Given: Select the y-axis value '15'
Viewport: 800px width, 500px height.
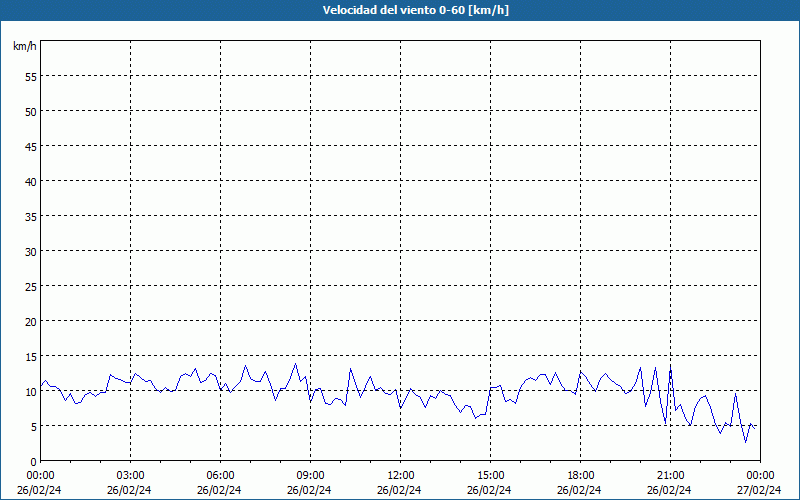Looking at the screenshot, I should (31, 356).
